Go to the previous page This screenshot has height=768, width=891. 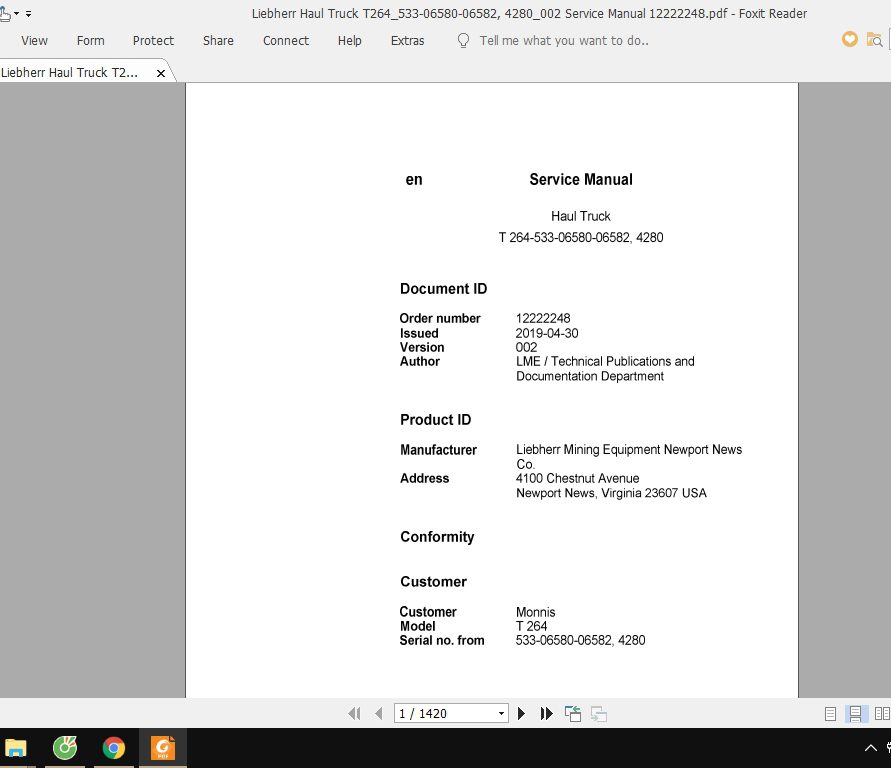coord(378,713)
